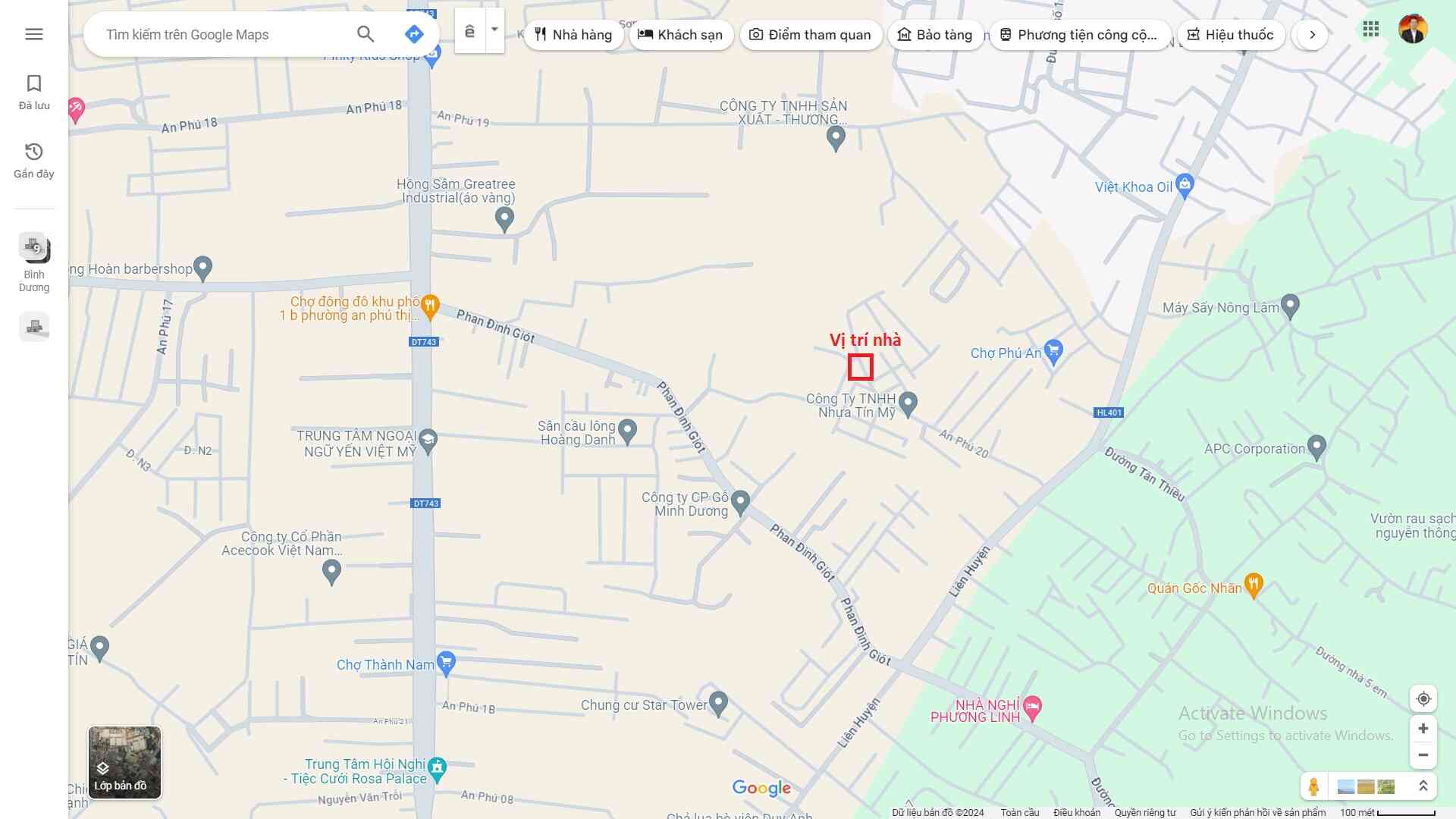Screen dimensions: 1456x819
Task: Toggle the Lớp bản đồ satellite layer
Action: tap(124, 762)
